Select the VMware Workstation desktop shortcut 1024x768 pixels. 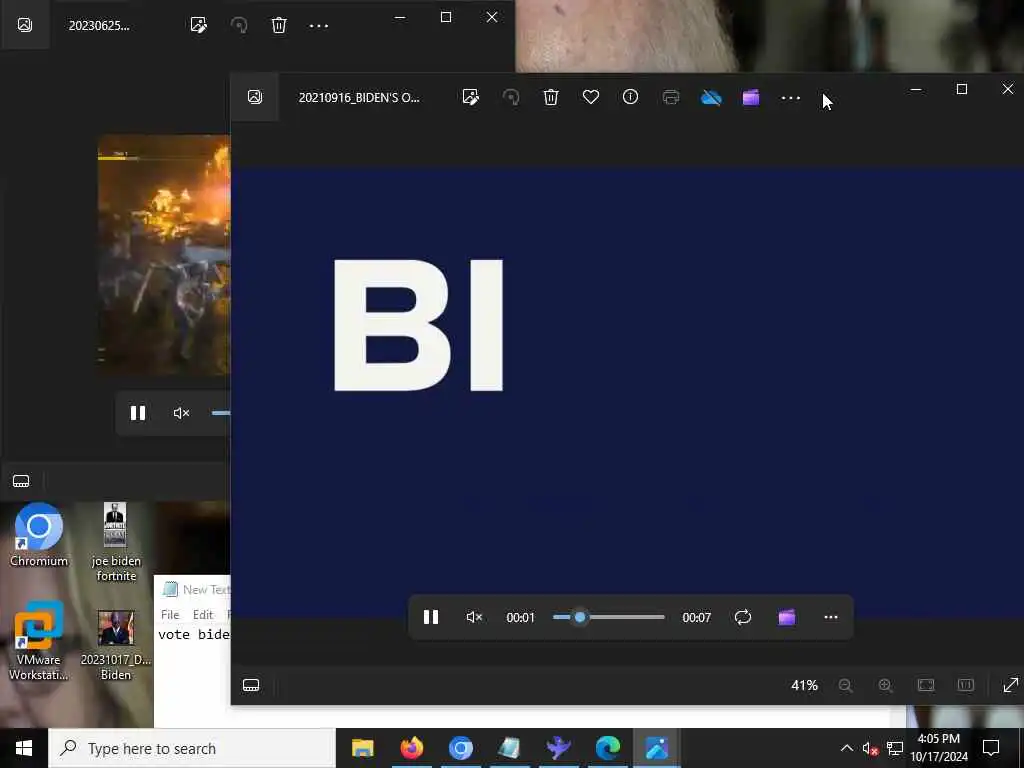pos(39,641)
